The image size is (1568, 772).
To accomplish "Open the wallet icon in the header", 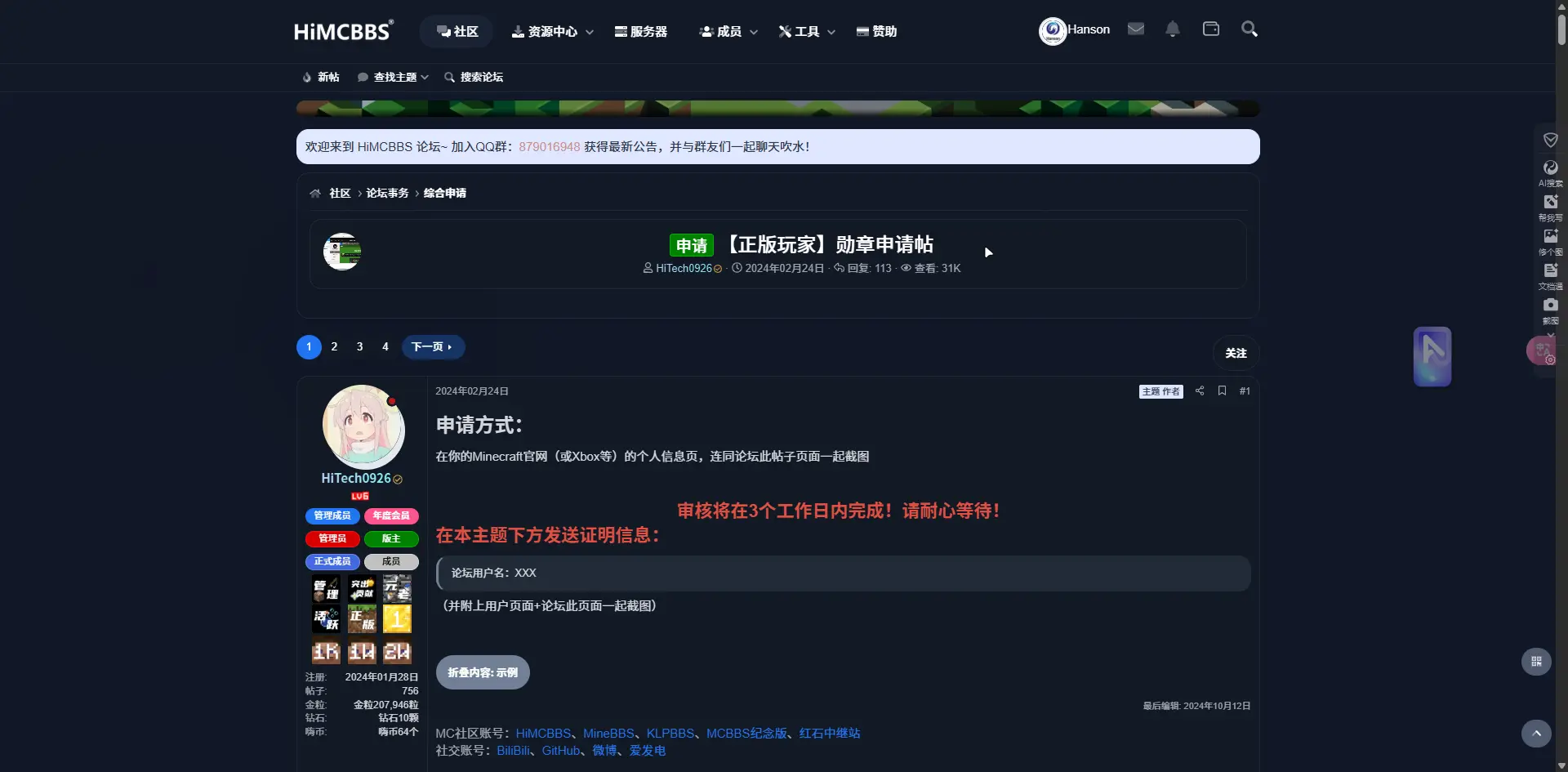I will [1210, 28].
